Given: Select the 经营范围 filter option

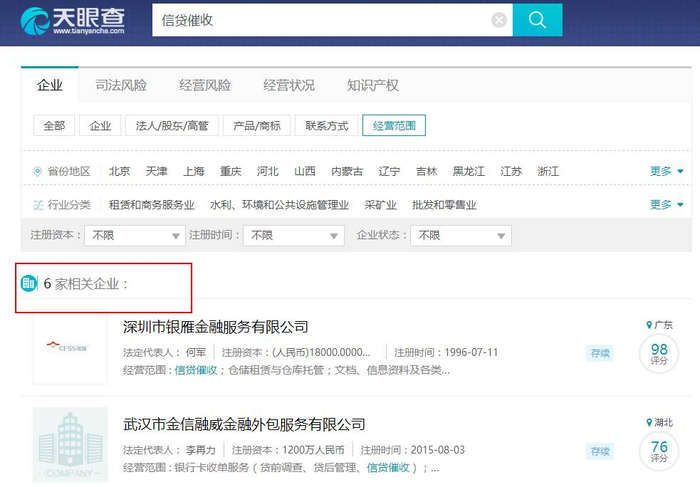Looking at the screenshot, I should 394,125.
